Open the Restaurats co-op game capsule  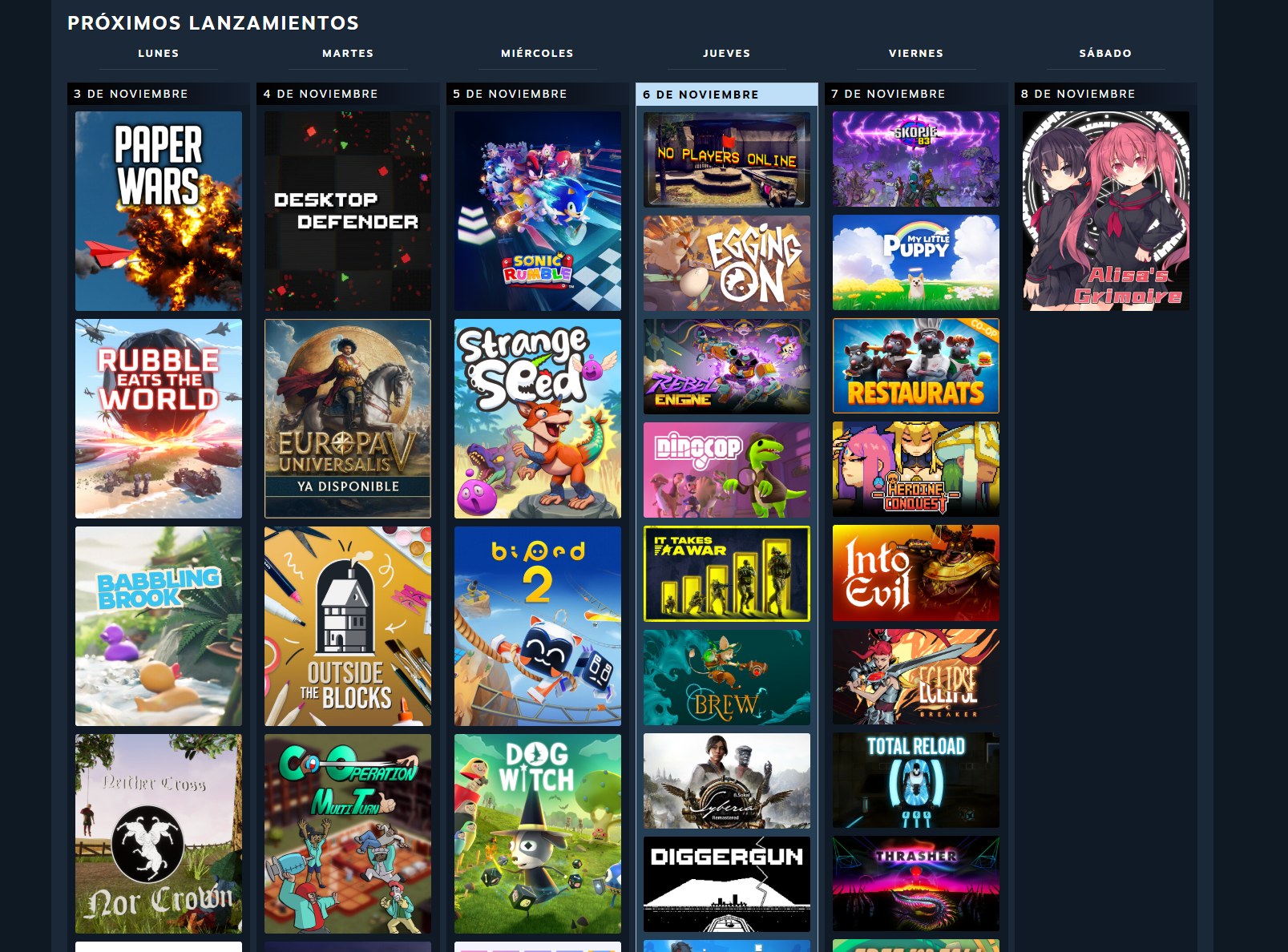tap(916, 365)
